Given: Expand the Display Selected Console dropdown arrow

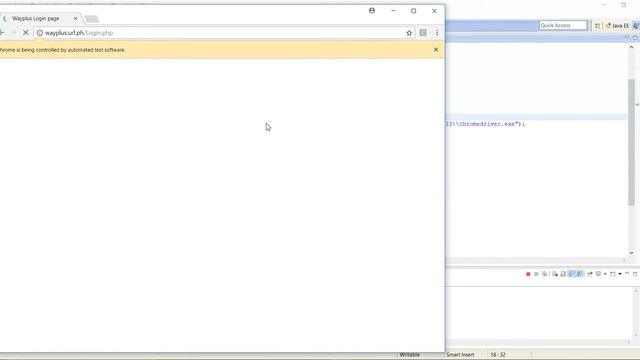Looking at the screenshot, I should coord(605,274).
